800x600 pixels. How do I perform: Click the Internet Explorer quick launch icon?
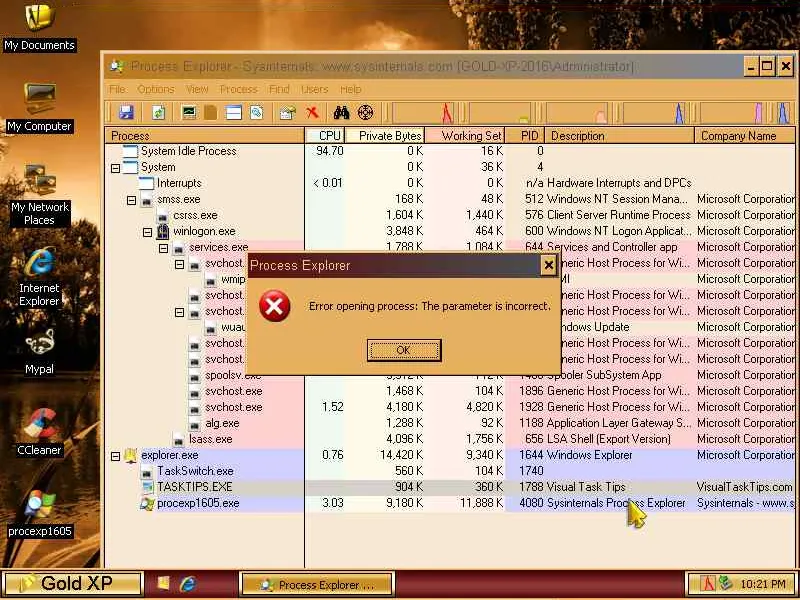pos(188,584)
